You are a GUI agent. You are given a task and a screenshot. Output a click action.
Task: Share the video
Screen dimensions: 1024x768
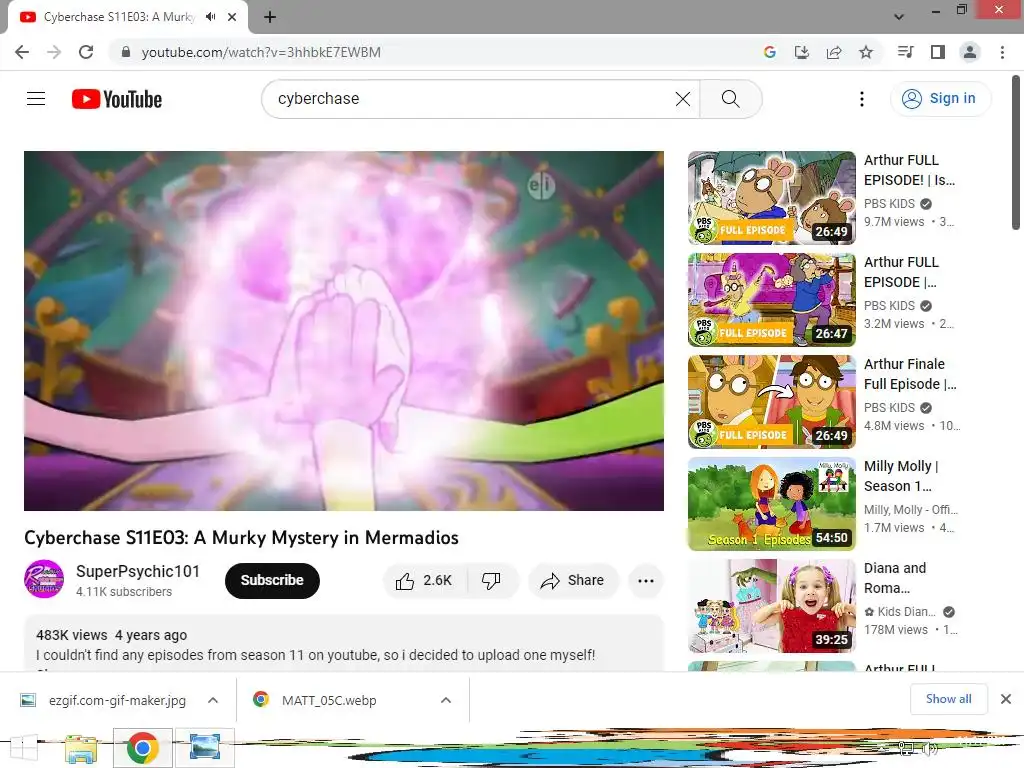[573, 581]
